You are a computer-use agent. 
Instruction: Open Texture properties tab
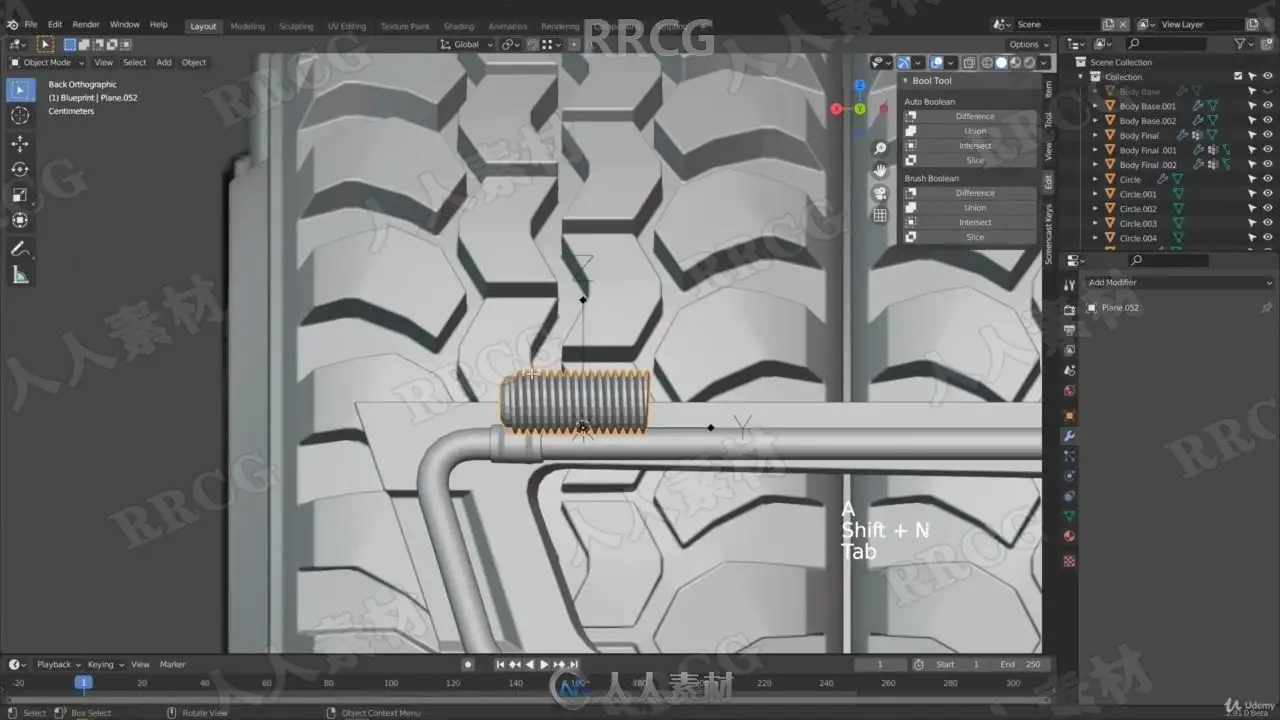tap(1069, 561)
